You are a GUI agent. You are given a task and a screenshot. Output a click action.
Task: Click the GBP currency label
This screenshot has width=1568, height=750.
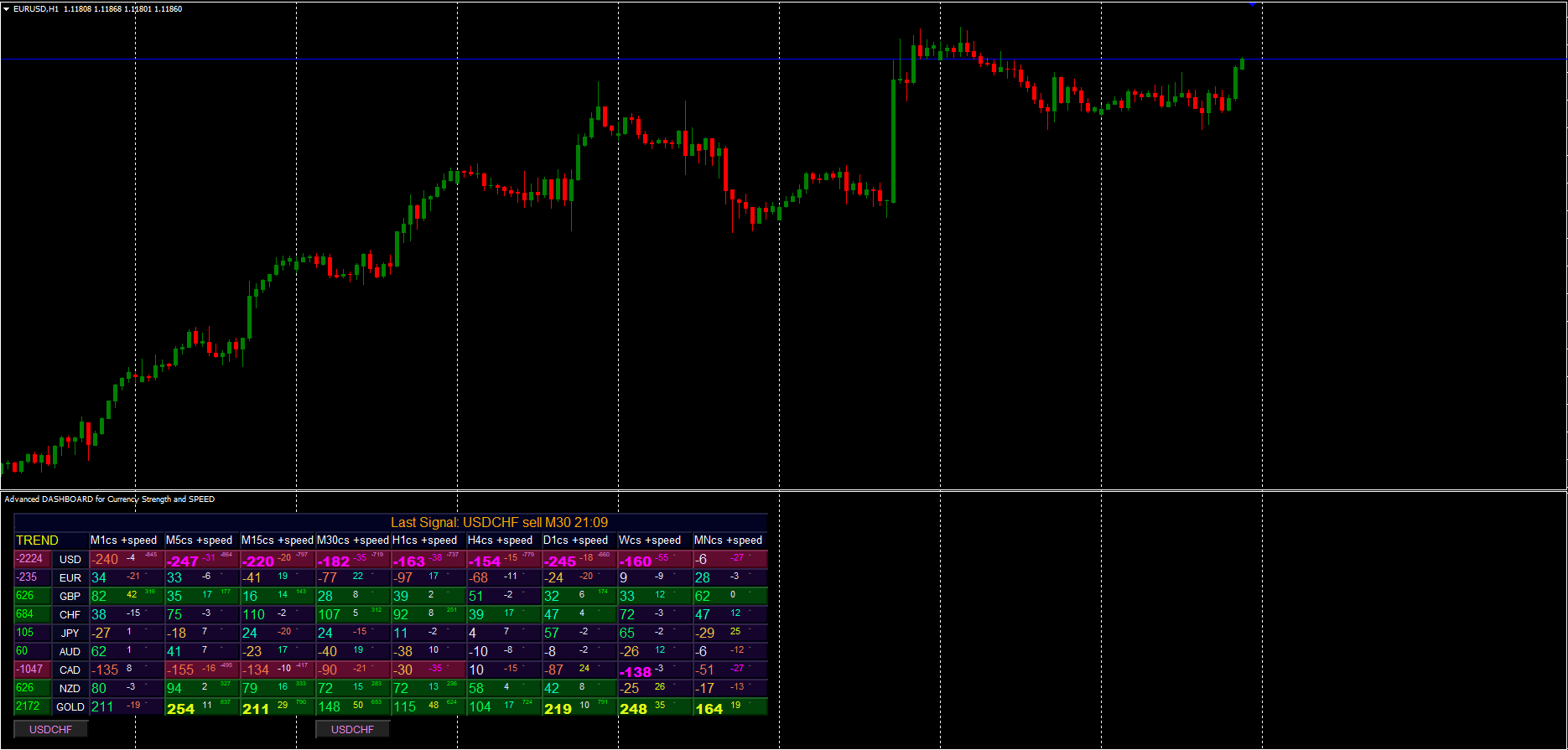click(x=70, y=597)
